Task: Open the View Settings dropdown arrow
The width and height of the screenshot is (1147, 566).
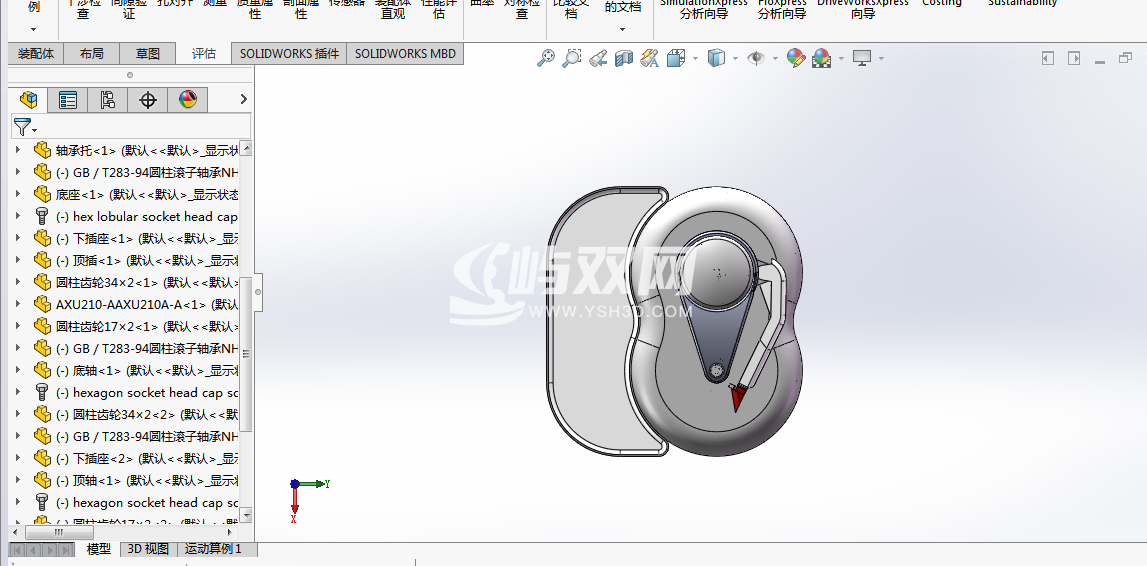Action: point(881,59)
